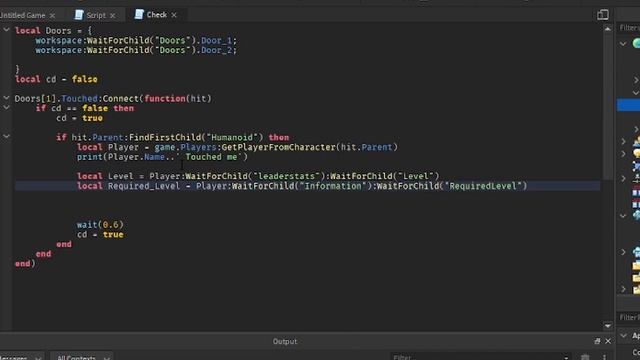
Task: Click the Players icon in Explorer tree
Action: click(637, 142)
